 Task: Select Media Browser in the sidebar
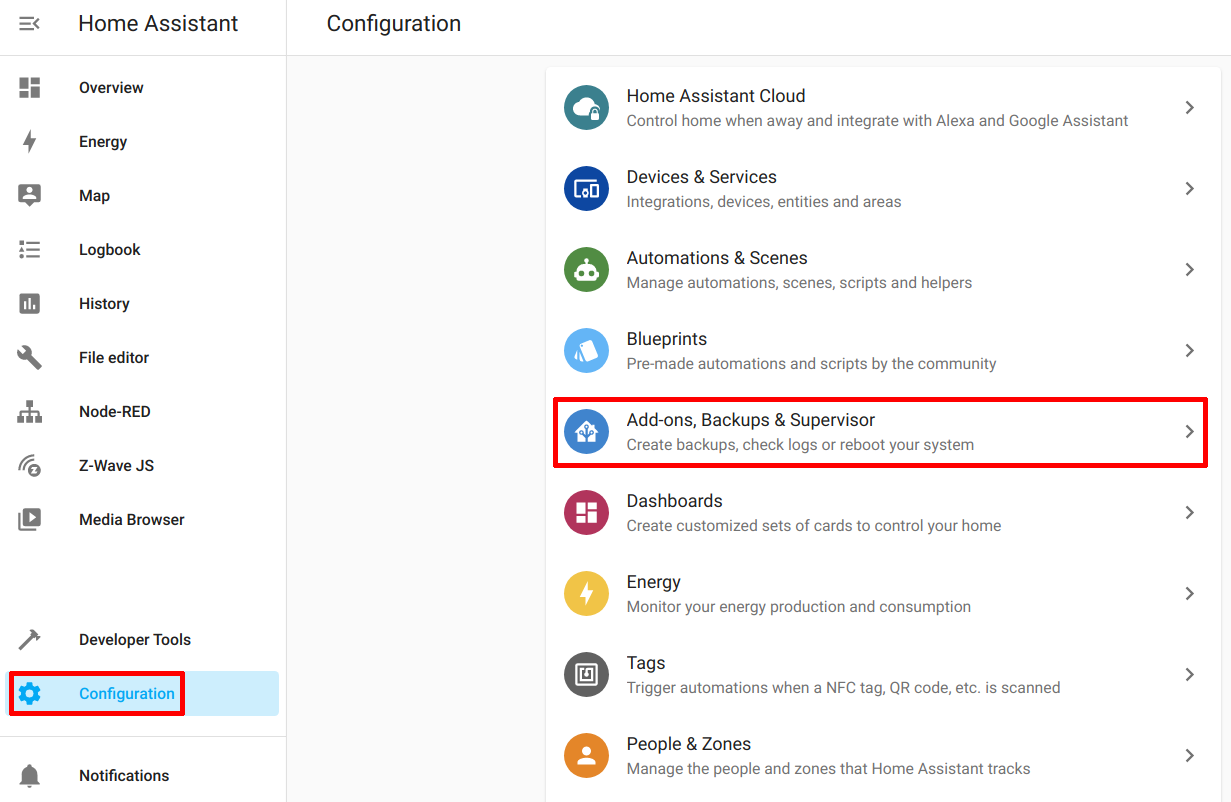coord(143,520)
